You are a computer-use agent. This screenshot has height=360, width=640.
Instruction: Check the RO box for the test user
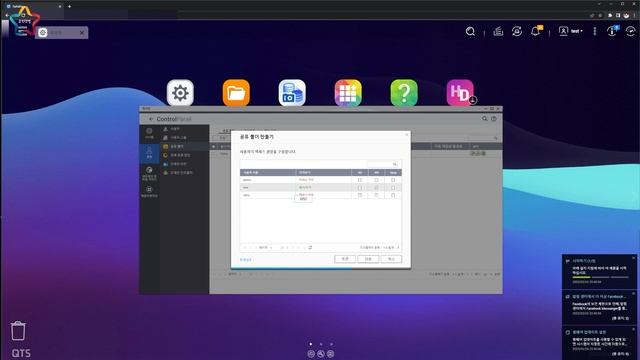click(360, 188)
